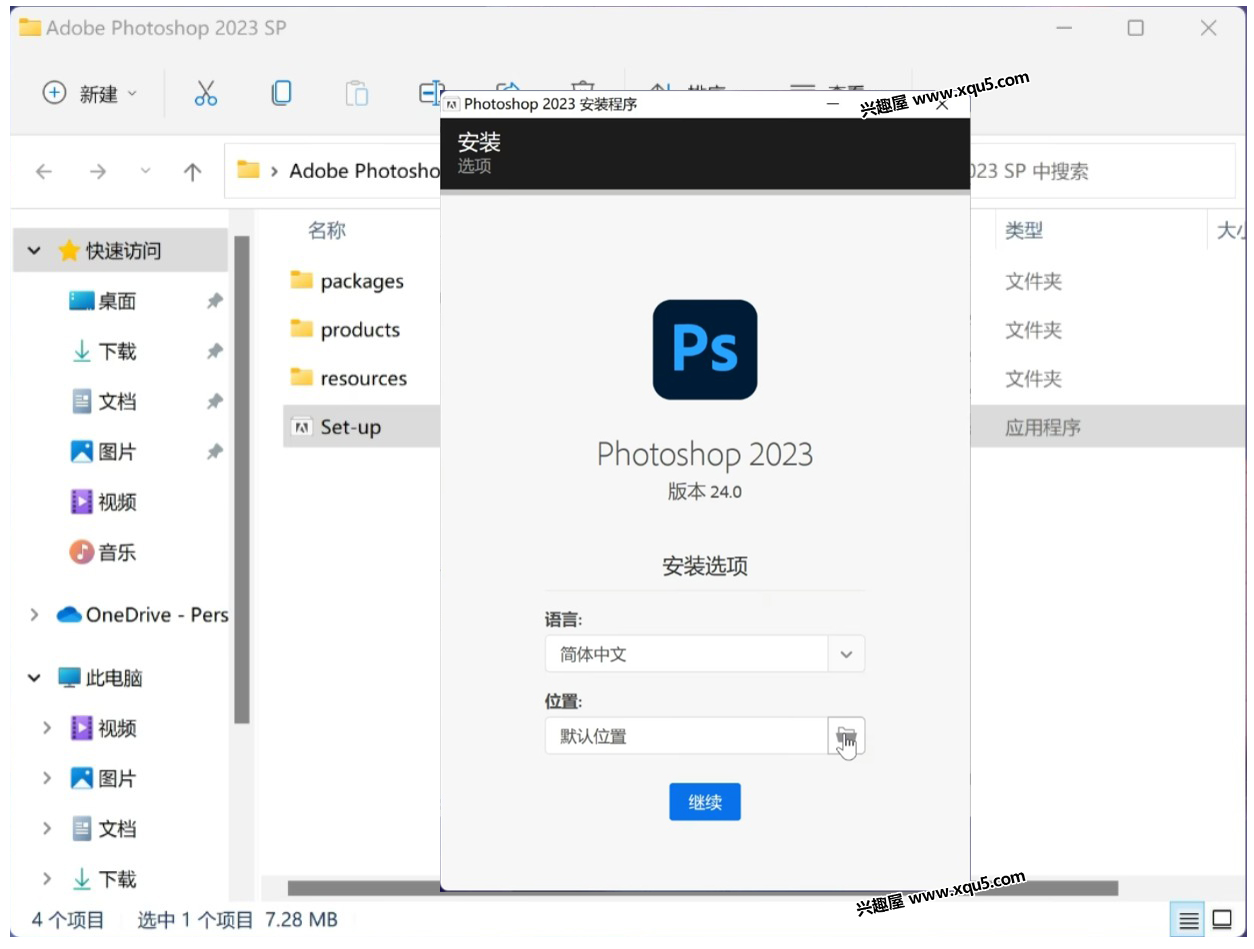
Task: Click the chevron before Adobe Photoshop breadcrumb
Action: (274, 171)
